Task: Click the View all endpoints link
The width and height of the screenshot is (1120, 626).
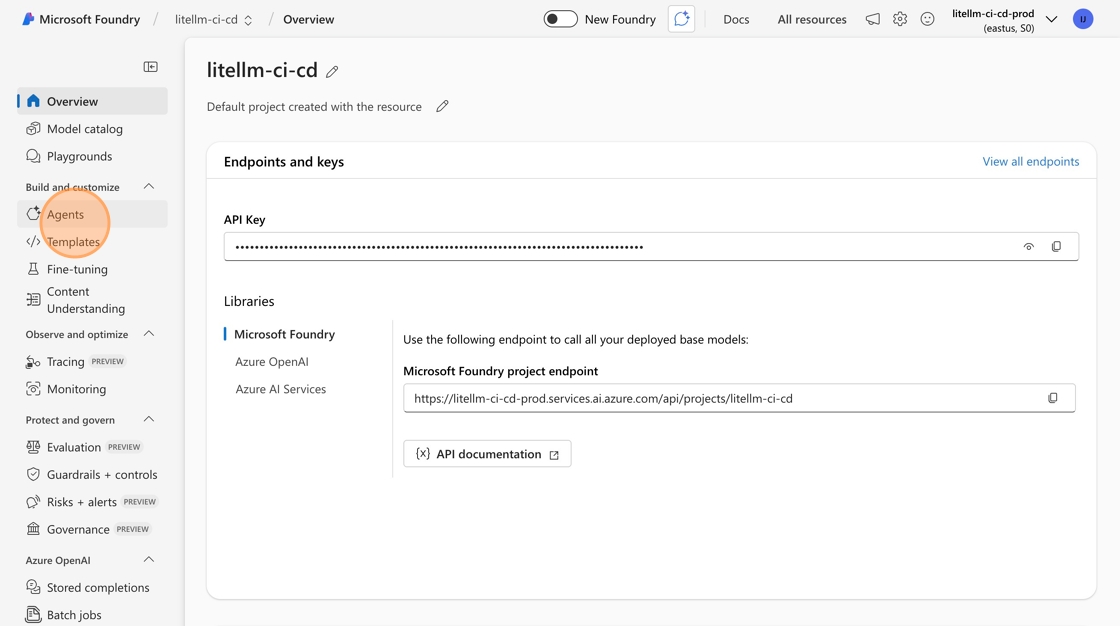Action: (x=1030, y=161)
